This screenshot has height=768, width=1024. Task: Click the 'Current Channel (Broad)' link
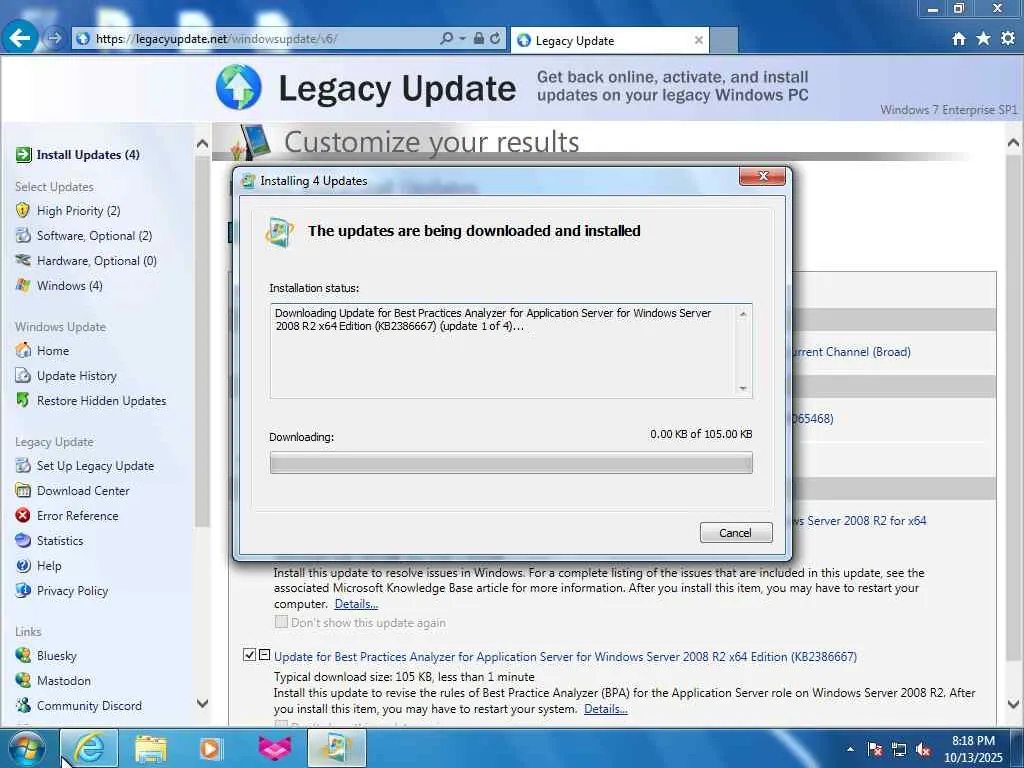pos(851,351)
